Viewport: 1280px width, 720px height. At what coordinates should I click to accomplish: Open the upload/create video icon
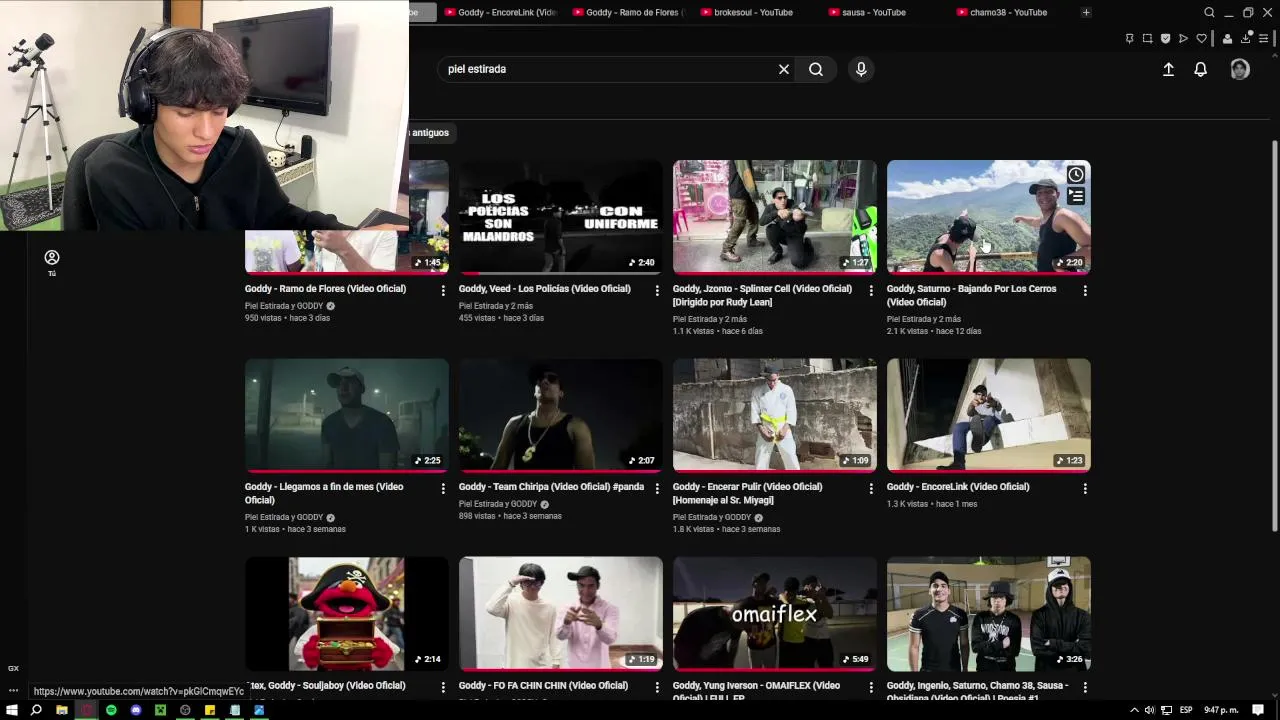[1168, 69]
